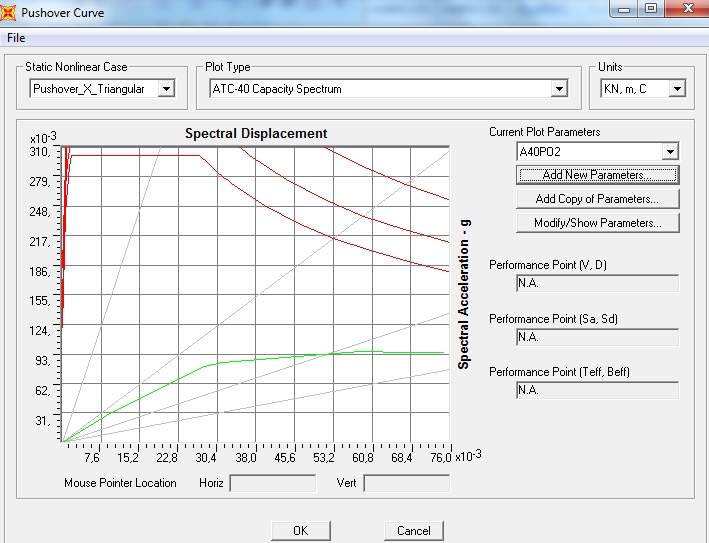Viewport: 709px width, 543px height.
Task: Click the 310, vertical axis label
Action: tap(40, 152)
